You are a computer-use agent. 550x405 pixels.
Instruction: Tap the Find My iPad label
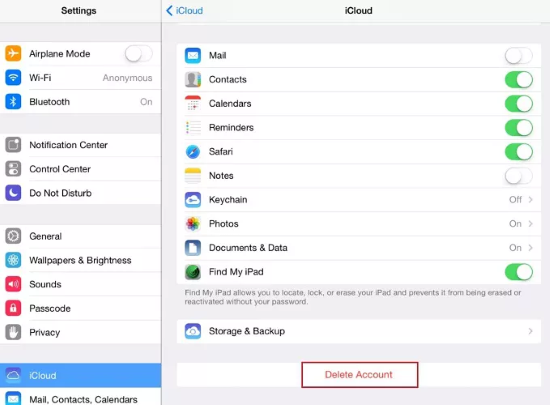[236, 272]
